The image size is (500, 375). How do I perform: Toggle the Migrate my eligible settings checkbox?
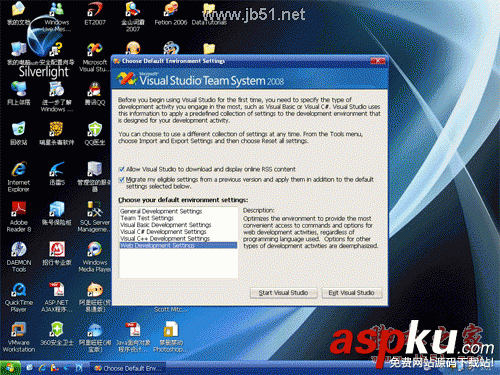122,180
